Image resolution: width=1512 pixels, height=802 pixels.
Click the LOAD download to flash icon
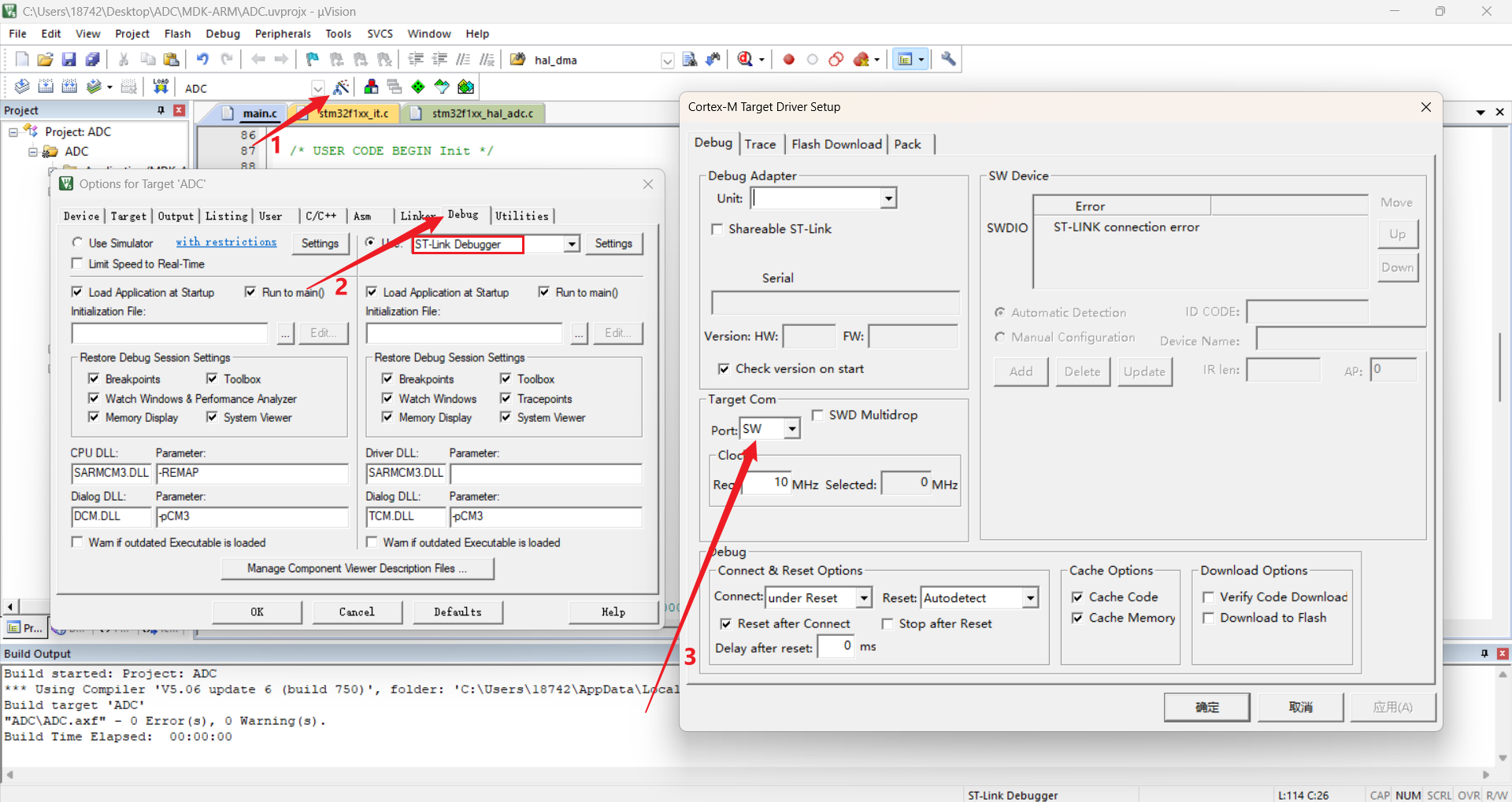[x=161, y=87]
